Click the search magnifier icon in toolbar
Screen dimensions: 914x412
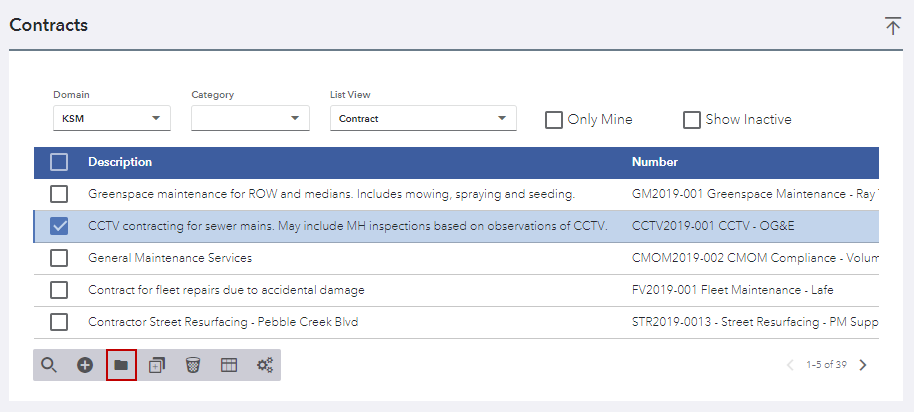coord(49,365)
